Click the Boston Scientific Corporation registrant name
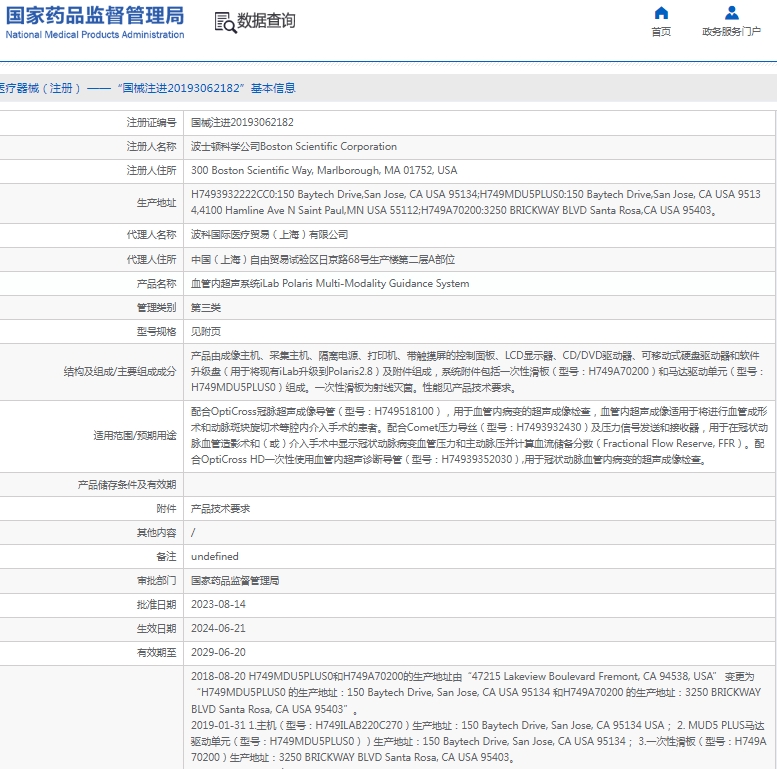The image size is (777, 769). [x=294, y=147]
